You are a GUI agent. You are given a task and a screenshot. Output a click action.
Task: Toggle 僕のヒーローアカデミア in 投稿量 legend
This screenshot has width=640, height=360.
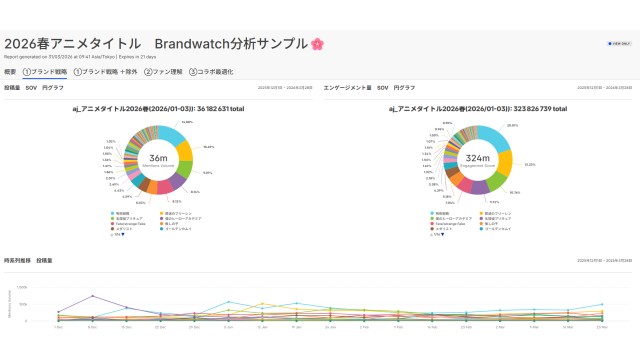180,219
